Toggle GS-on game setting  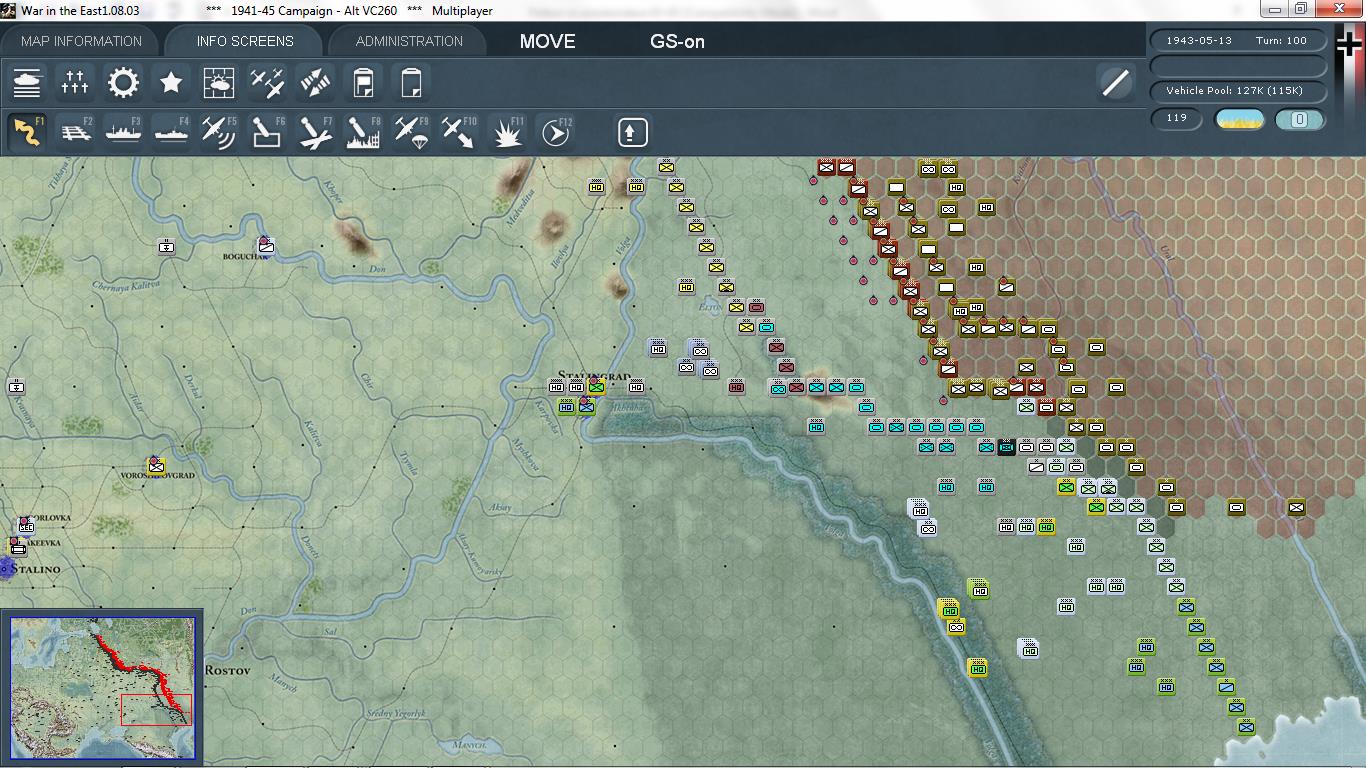coord(675,41)
